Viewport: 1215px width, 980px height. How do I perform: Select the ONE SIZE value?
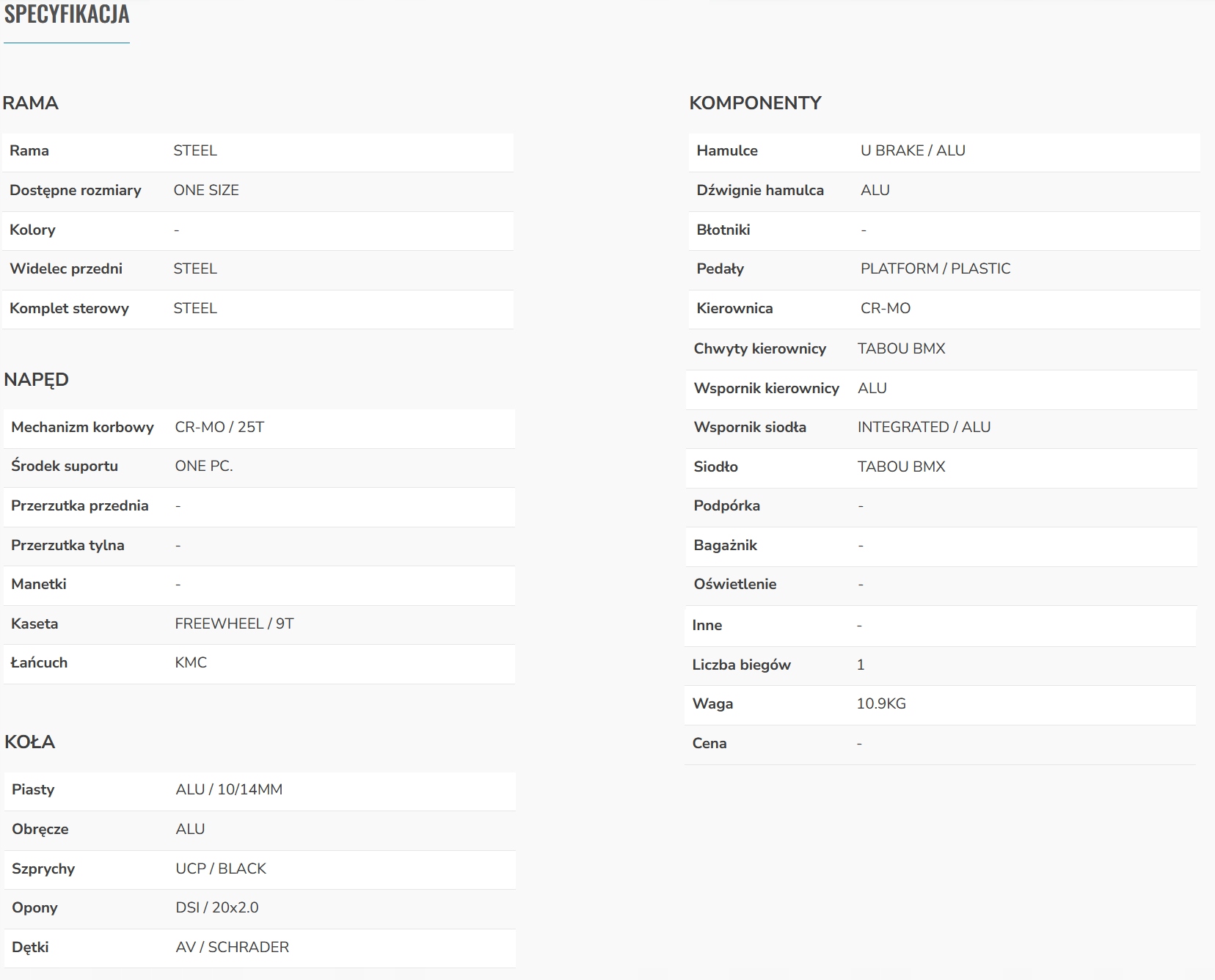coord(206,190)
